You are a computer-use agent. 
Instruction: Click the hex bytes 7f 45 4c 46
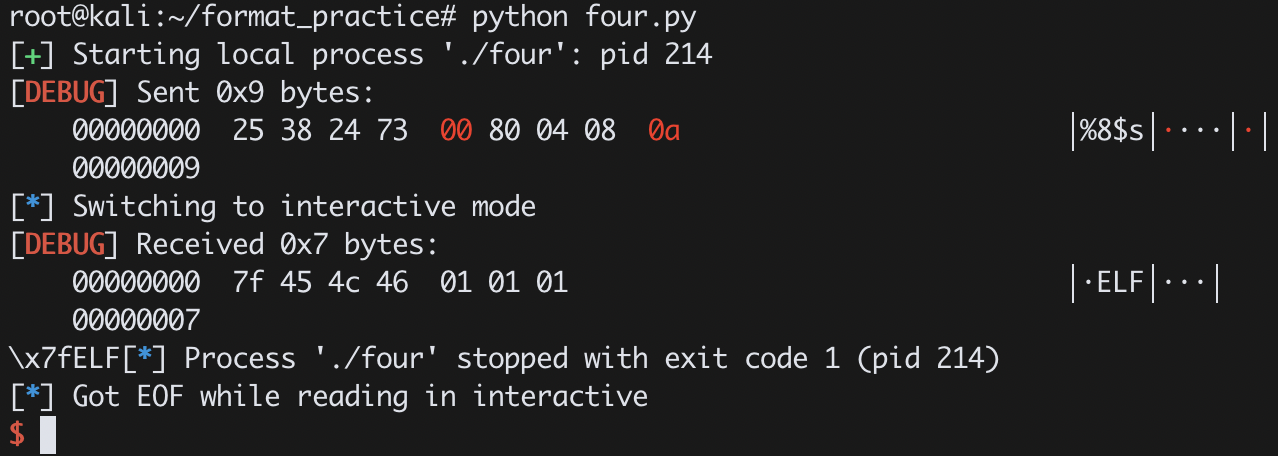point(320,282)
